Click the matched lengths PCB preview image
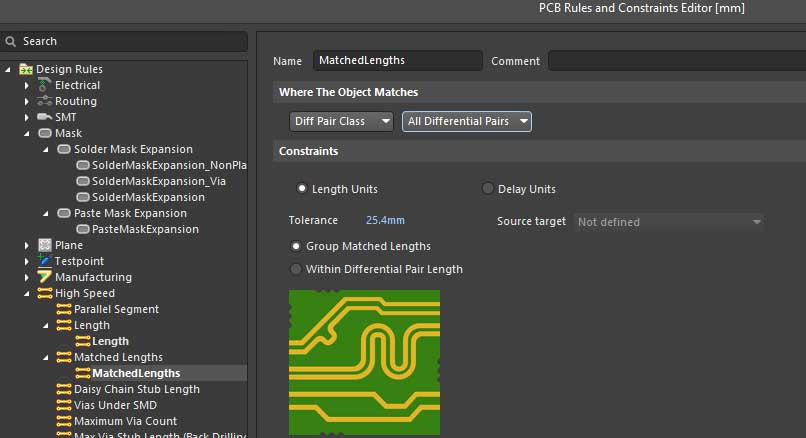 pos(364,361)
